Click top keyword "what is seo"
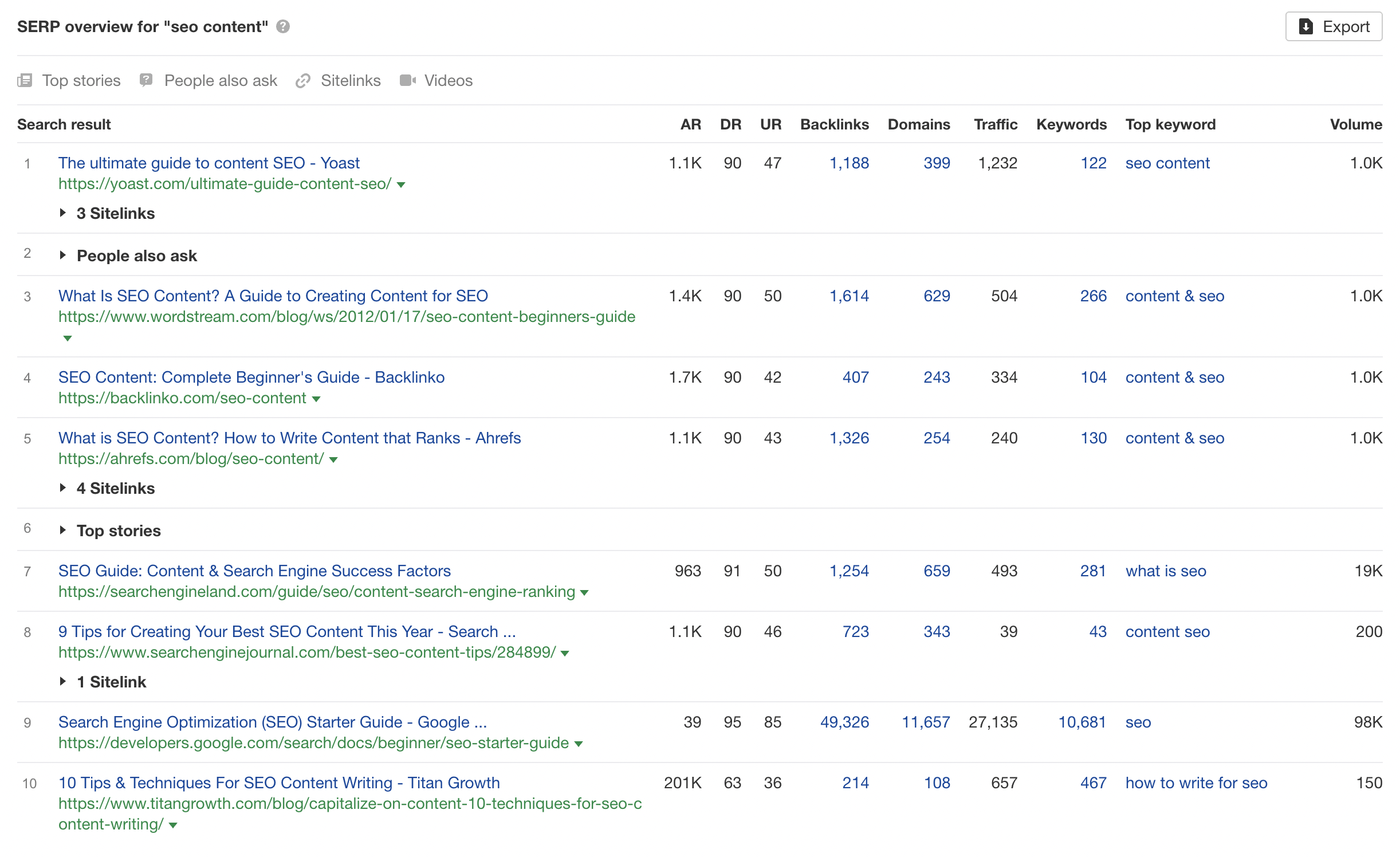The width and height of the screenshot is (1400, 857). pos(1166,571)
